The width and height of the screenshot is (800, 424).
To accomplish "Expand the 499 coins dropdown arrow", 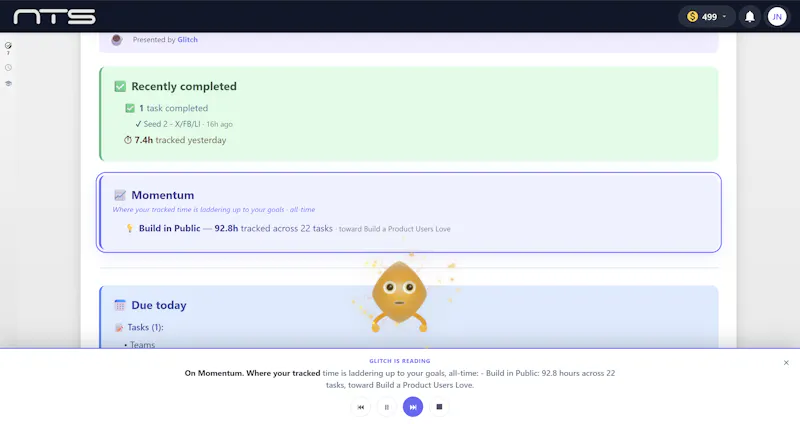I will (x=724, y=16).
